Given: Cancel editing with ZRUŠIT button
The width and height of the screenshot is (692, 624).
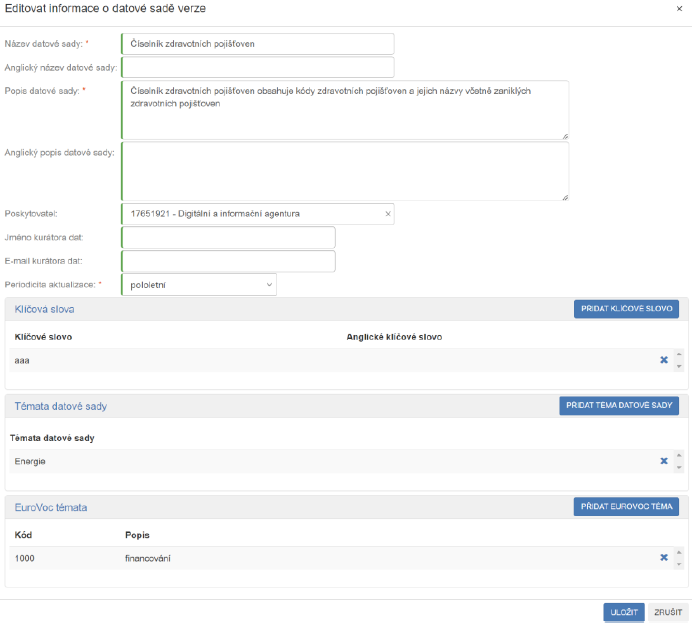Looking at the screenshot, I should 667,612.
